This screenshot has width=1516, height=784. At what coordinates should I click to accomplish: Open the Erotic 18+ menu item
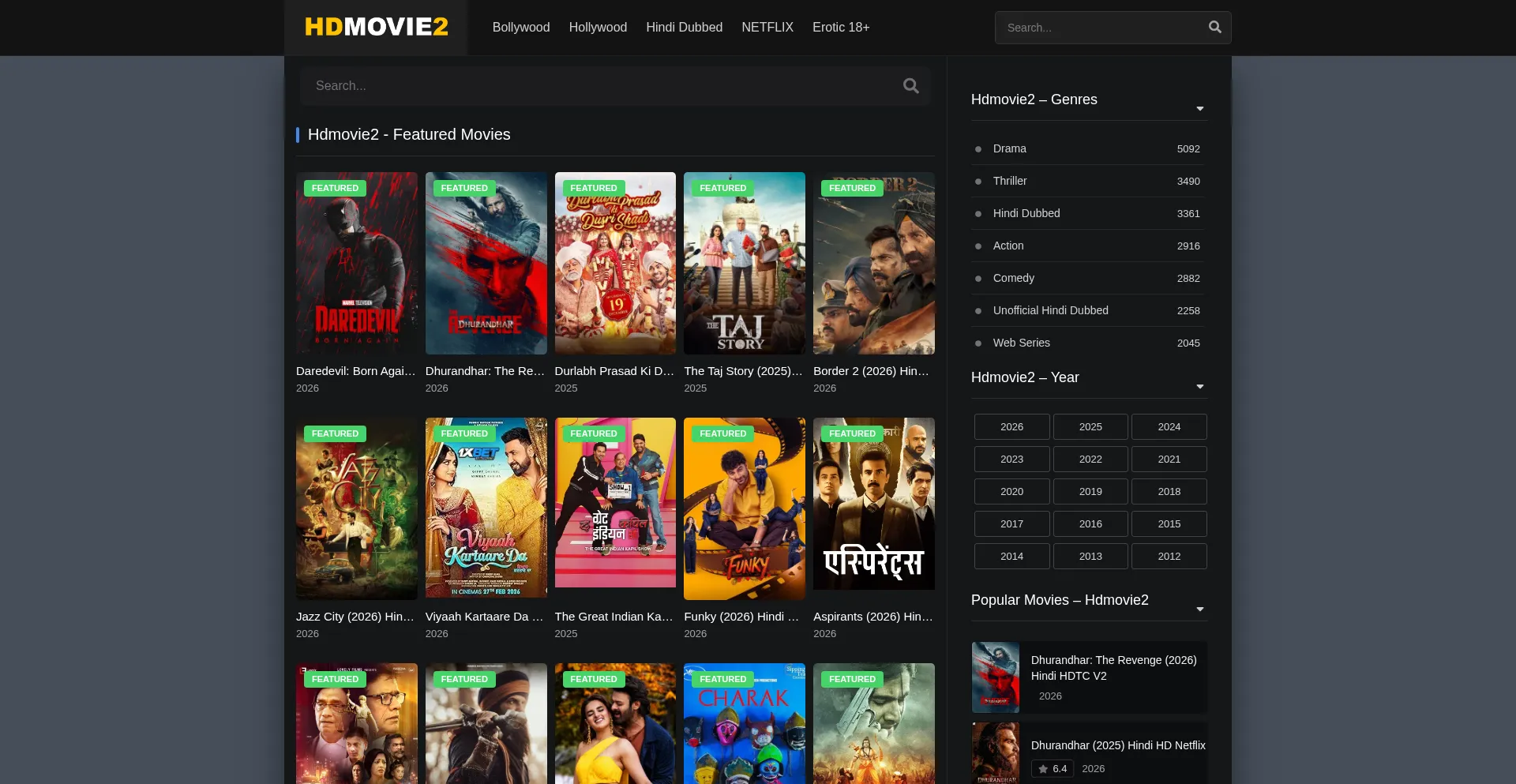(x=841, y=28)
